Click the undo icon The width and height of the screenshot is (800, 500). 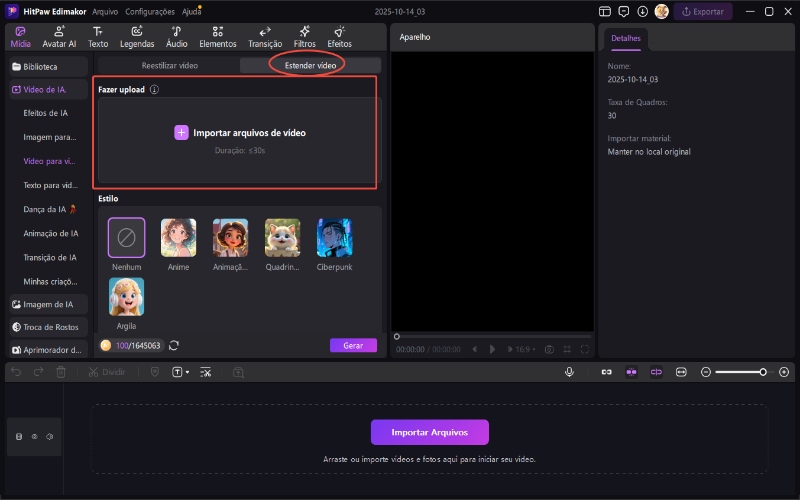click(16, 372)
